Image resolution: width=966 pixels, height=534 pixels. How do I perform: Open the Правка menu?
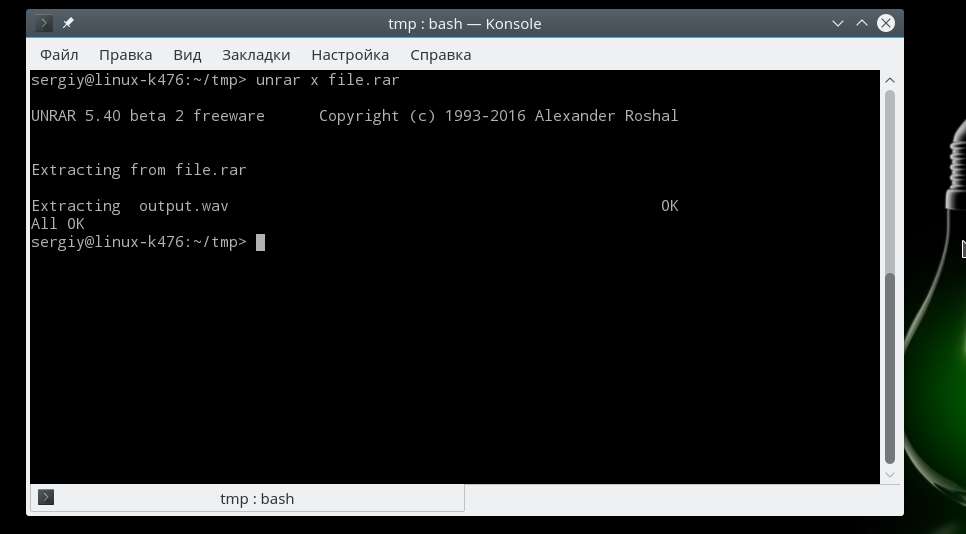click(x=126, y=55)
